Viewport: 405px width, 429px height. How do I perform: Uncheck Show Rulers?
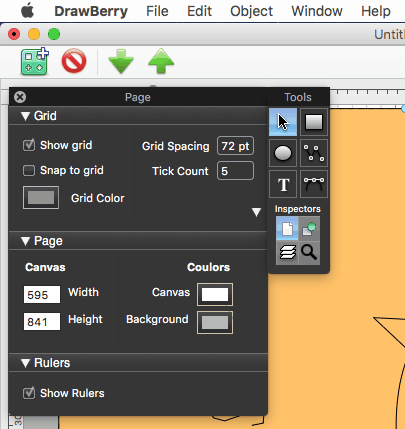pyautogui.click(x=29, y=393)
